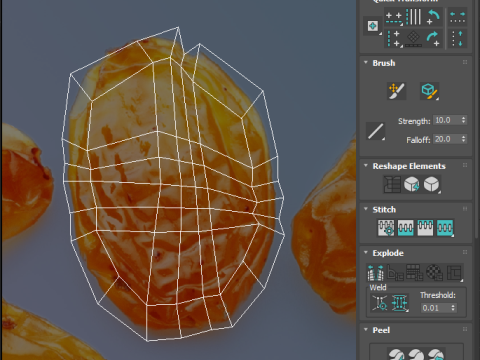Viewport: 480px width, 360px height.
Task: Click the Falloff value field
Action: click(446, 139)
